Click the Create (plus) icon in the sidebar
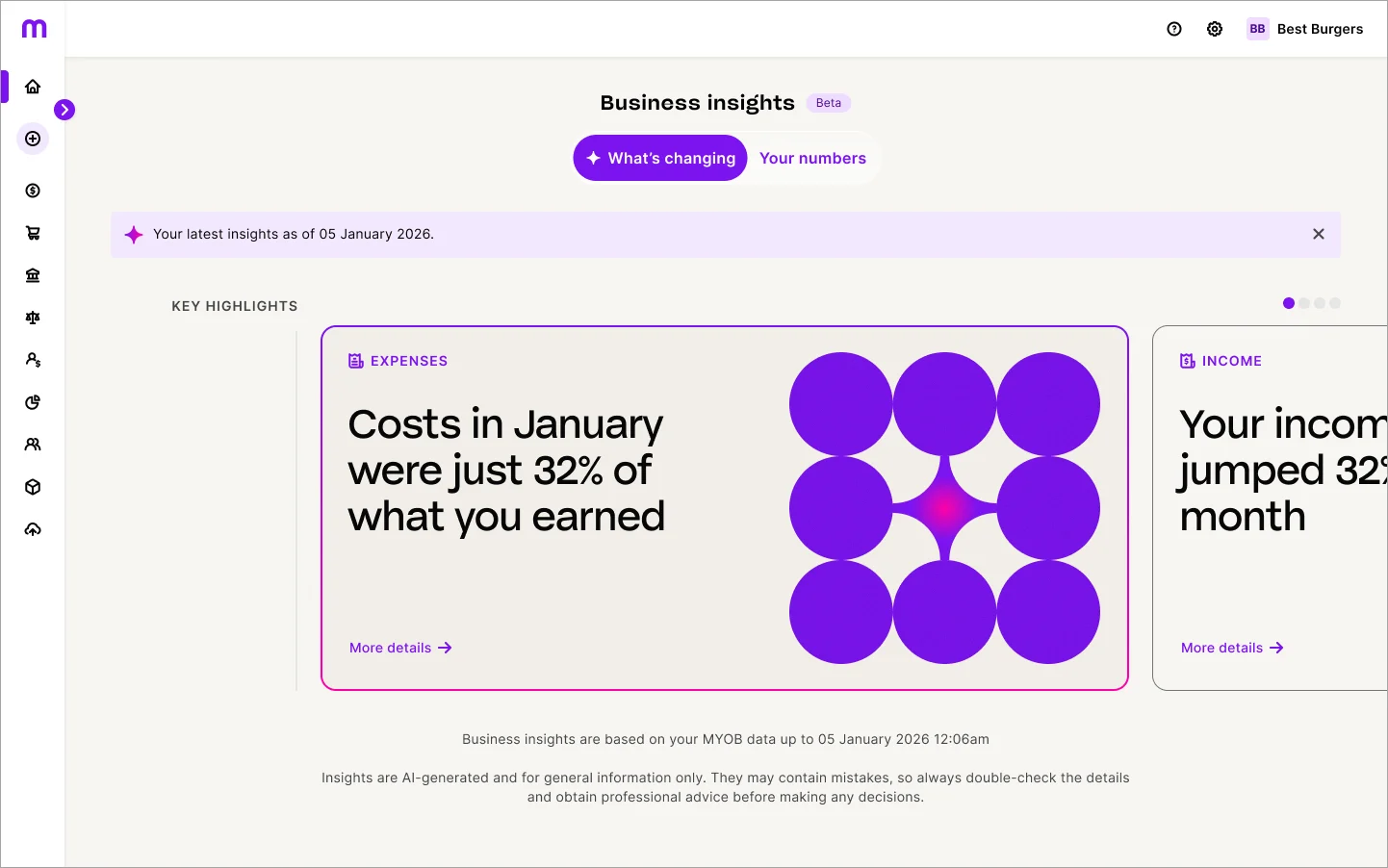The height and width of the screenshot is (868, 1388). point(32,138)
